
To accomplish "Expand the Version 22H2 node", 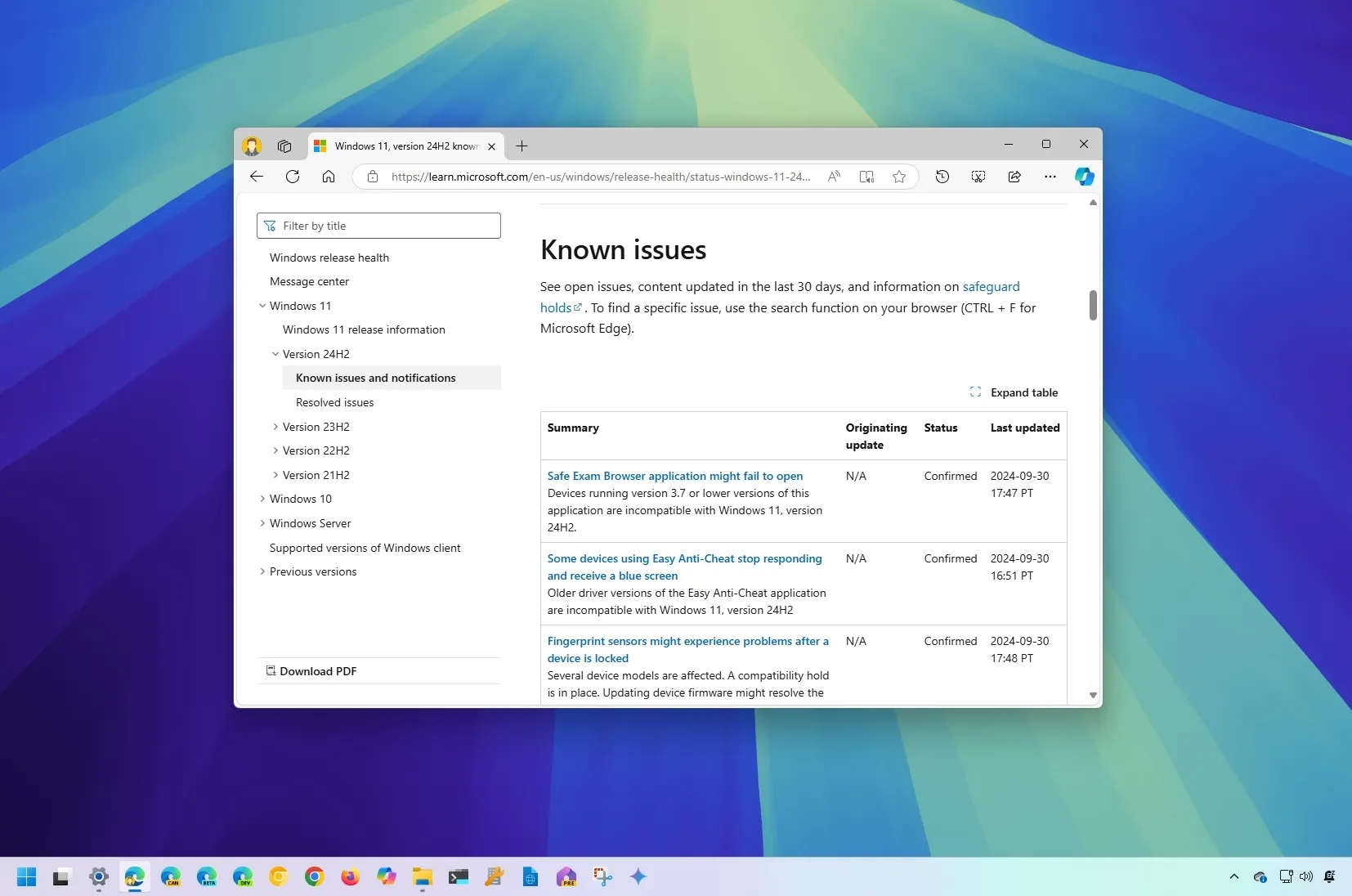I will click(275, 450).
